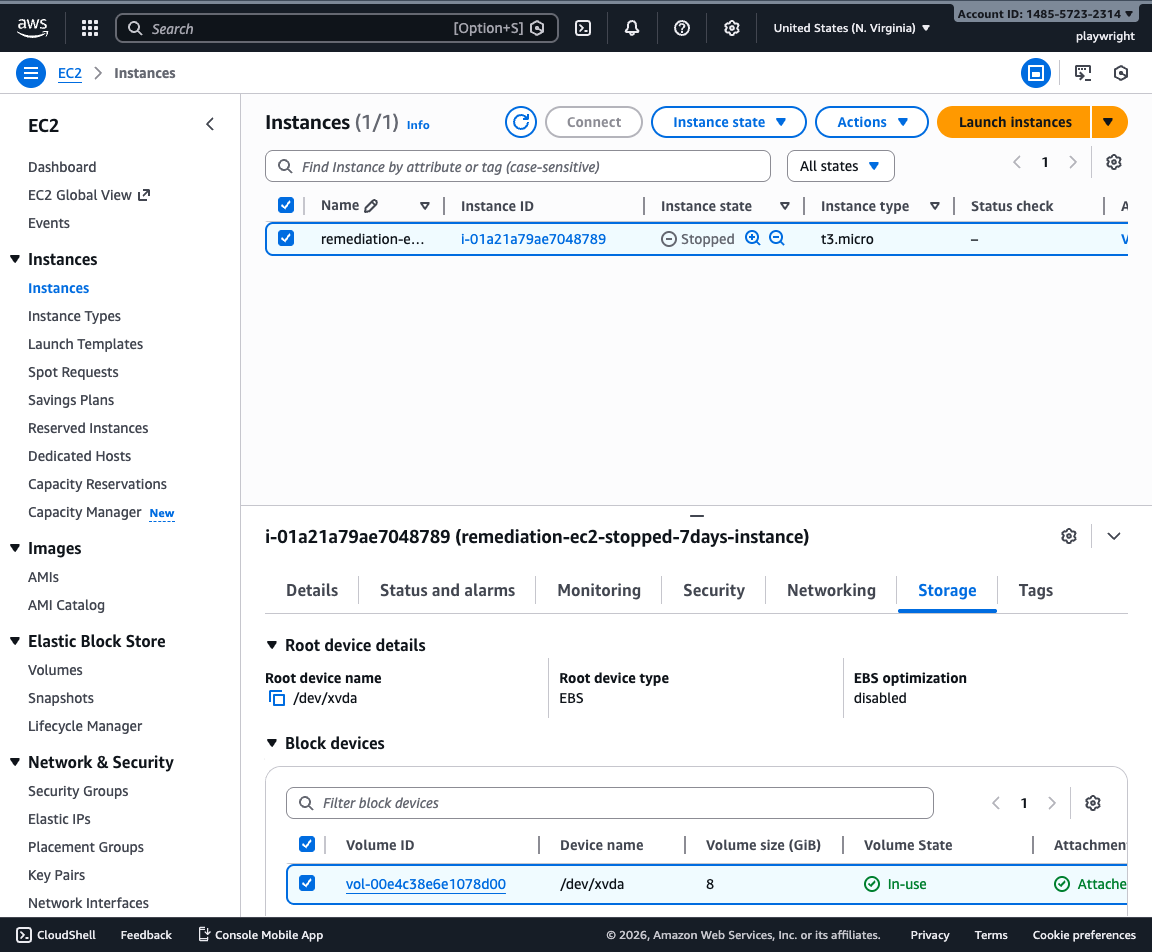Image resolution: width=1152 pixels, height=952 pixels.
Task: Open CloudShell from the status bar
Action: (56, 934)
